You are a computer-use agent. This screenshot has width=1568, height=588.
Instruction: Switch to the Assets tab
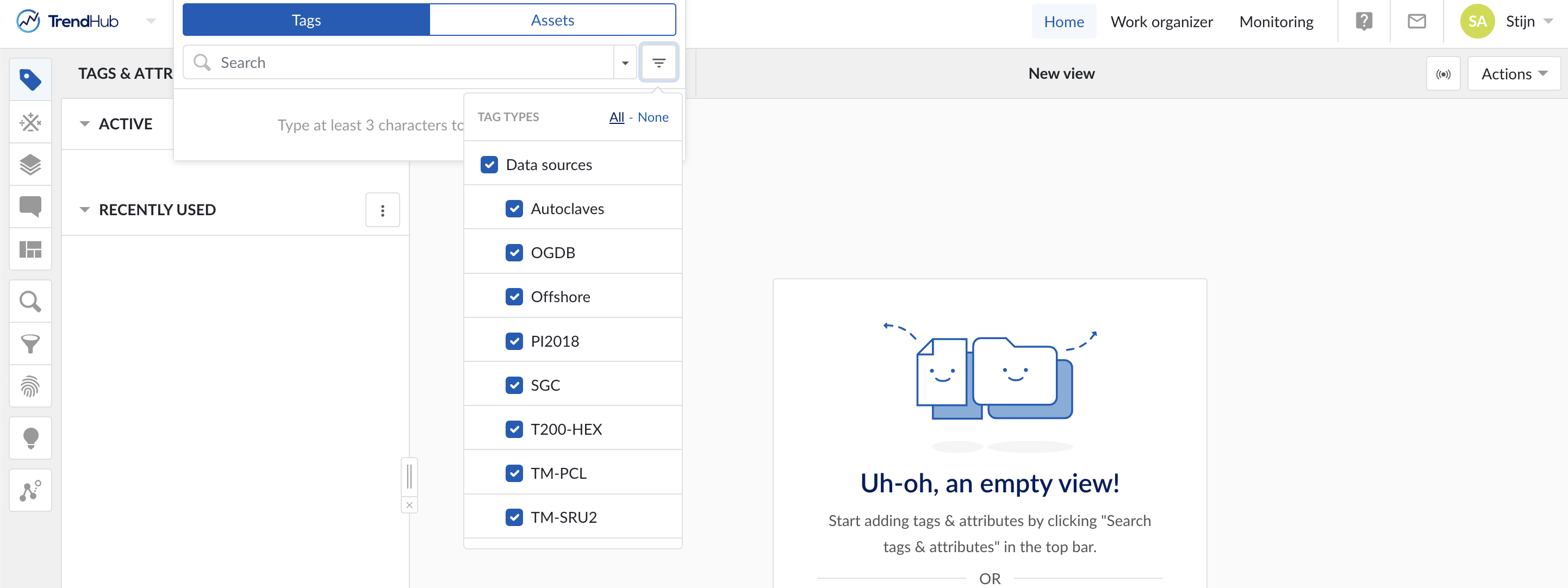[552, 20]
